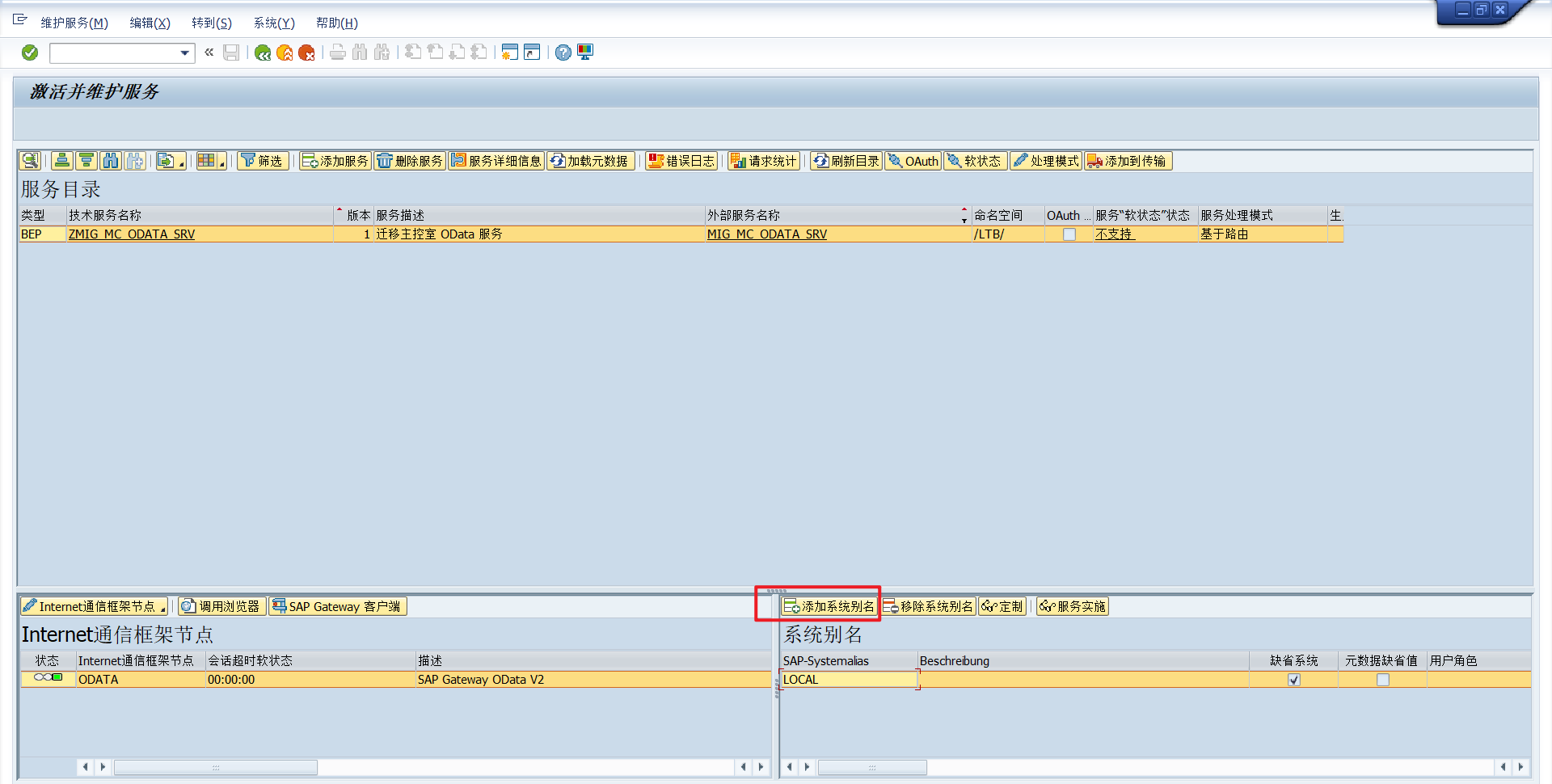Click the Generate Shortcut icon
Image resolution: width=1552 pixels, height=784 pixels.
point(532,53)
